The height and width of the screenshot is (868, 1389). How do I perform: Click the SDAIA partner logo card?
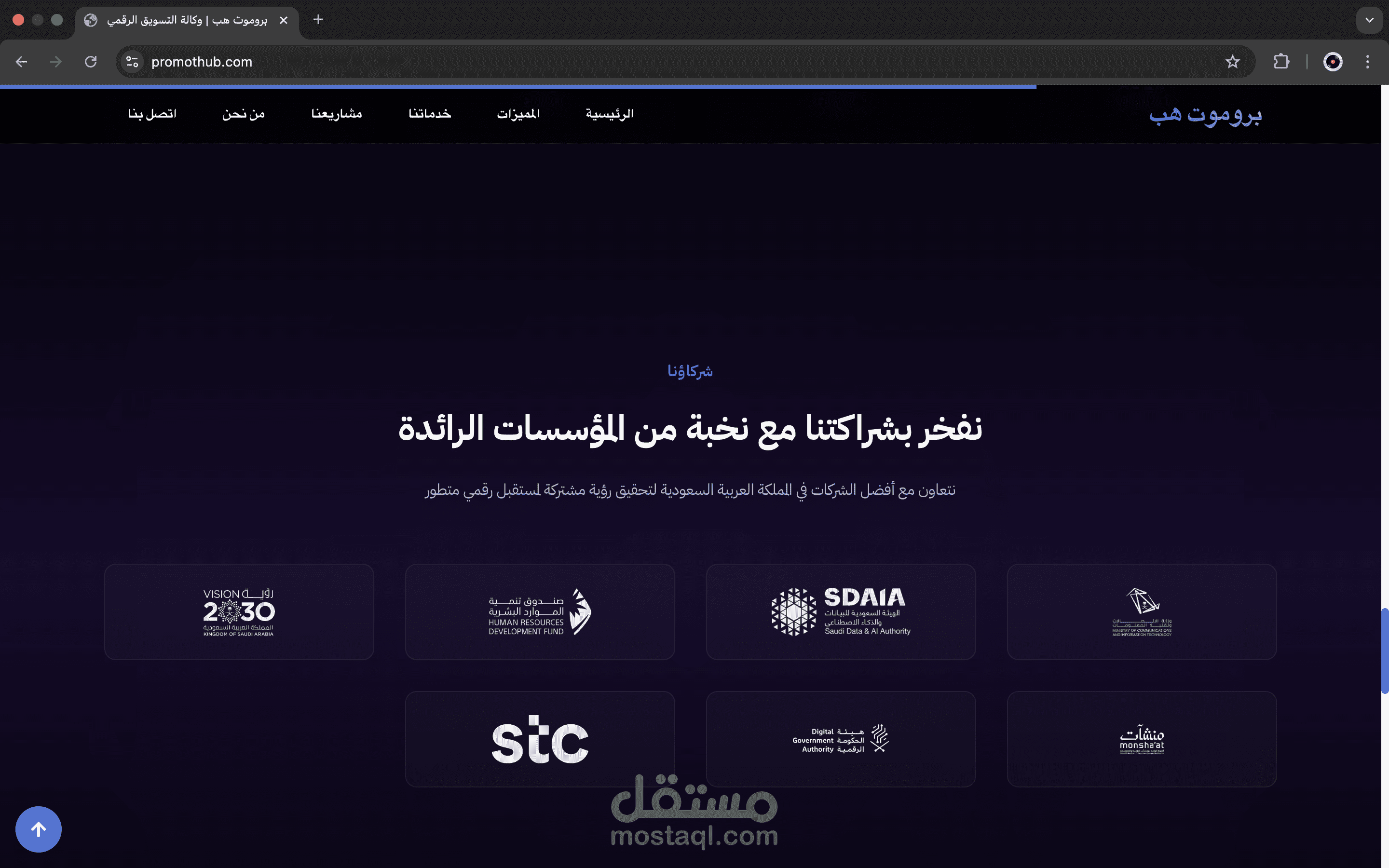[x=841, y=611]
